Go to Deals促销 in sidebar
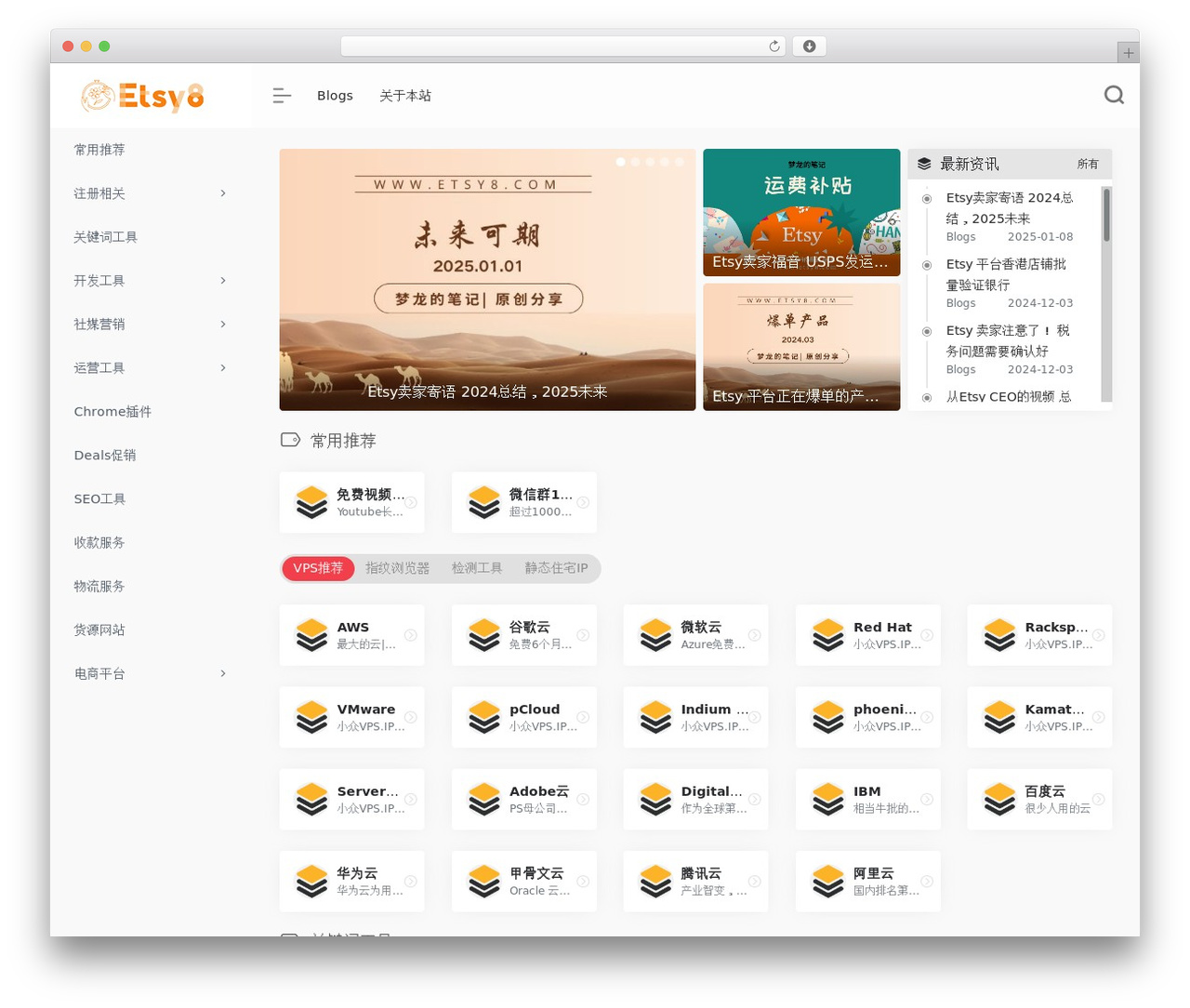This screenshot has height=1008, width=1190. 105,456
